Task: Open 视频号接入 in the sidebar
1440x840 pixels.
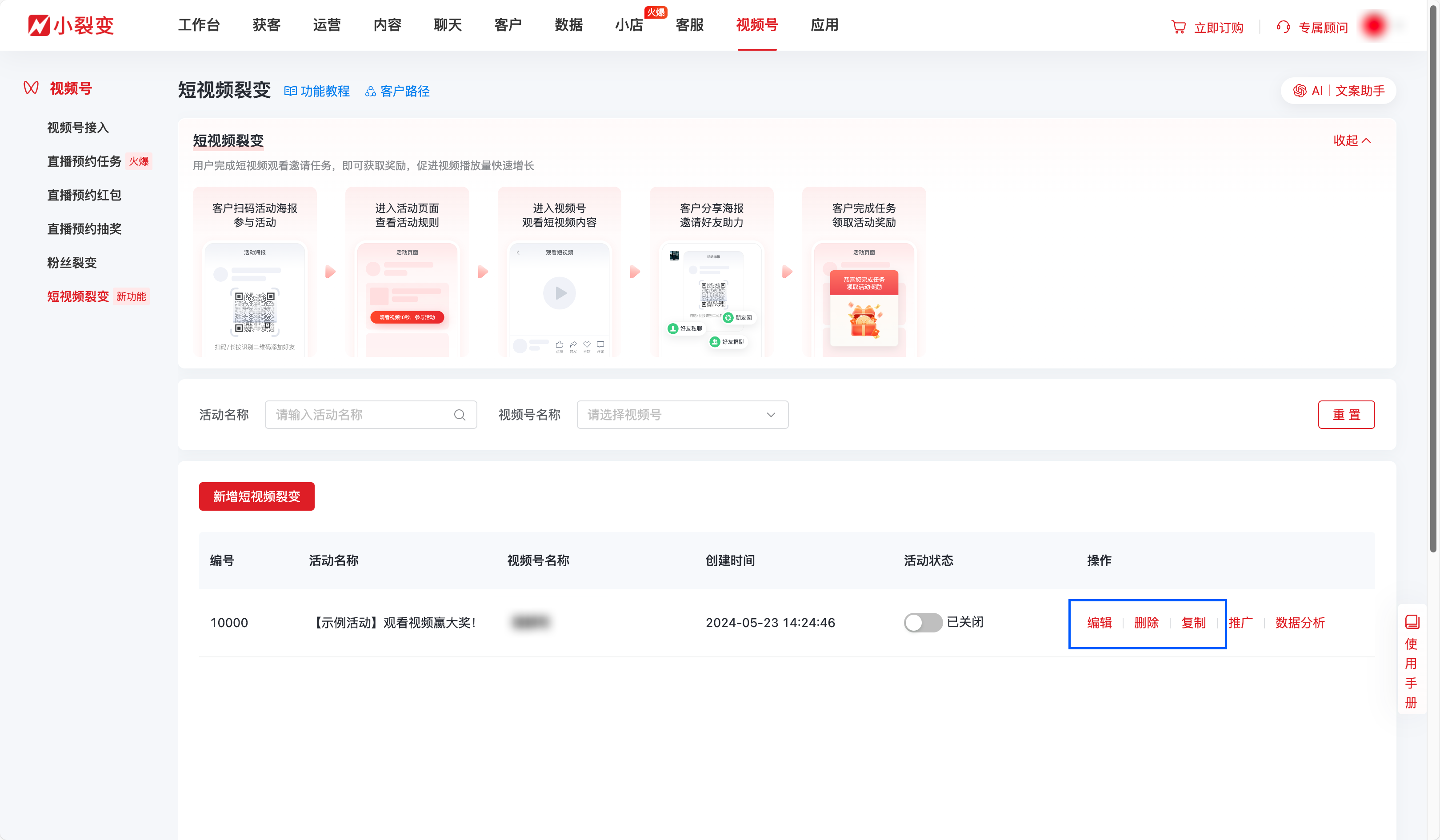Action: tap(78, 128)
